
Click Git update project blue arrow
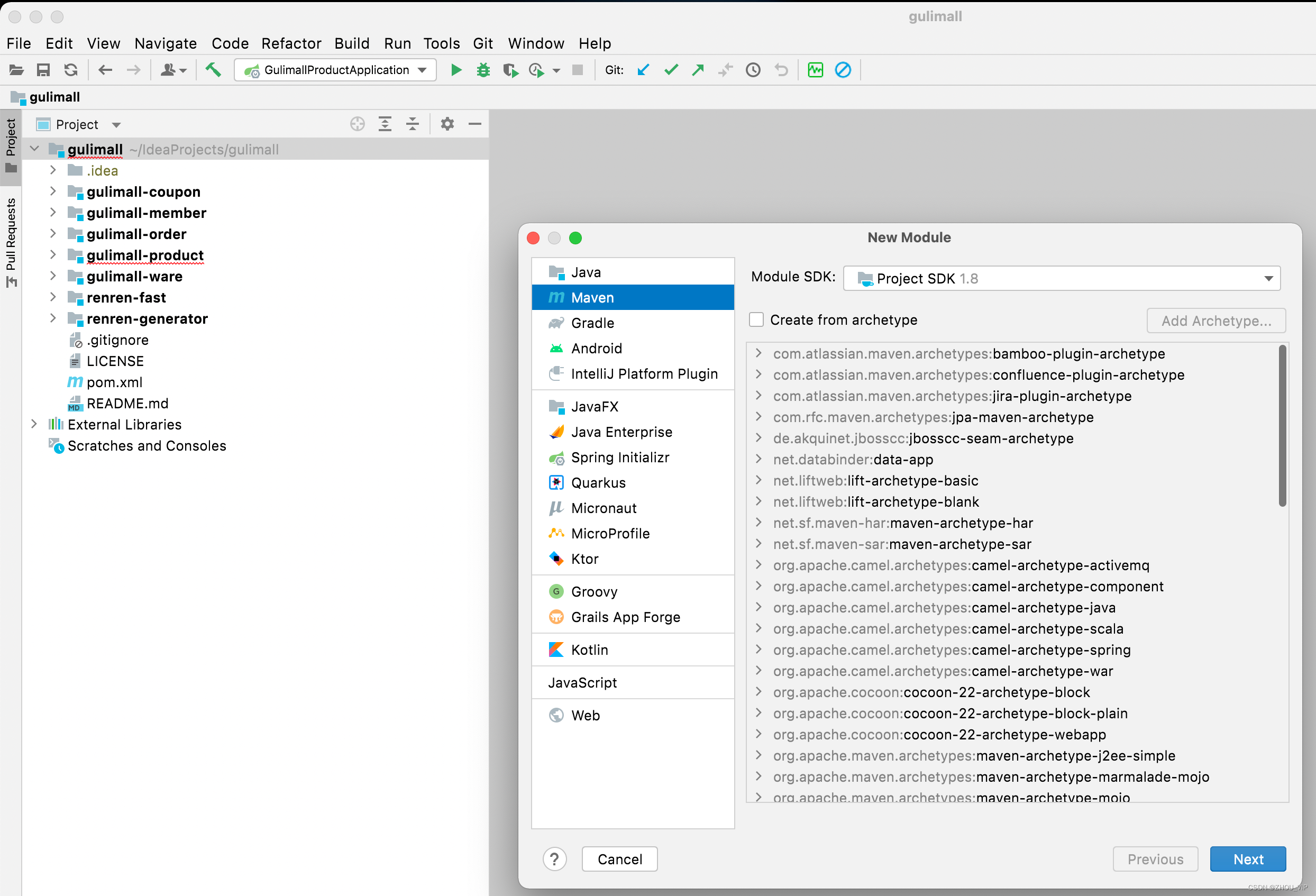[x=643, y=70]
